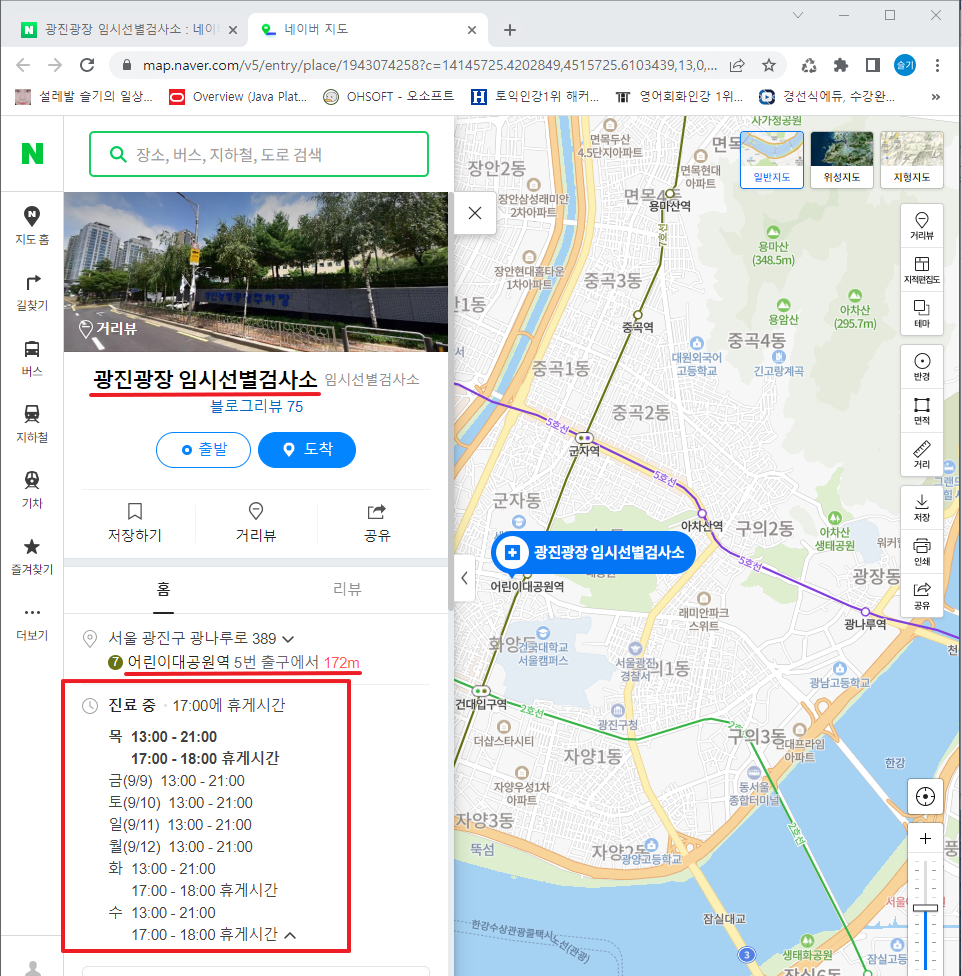Click 인쇄 print map button
Screen dimensions: 962x976
click(922, 551)
